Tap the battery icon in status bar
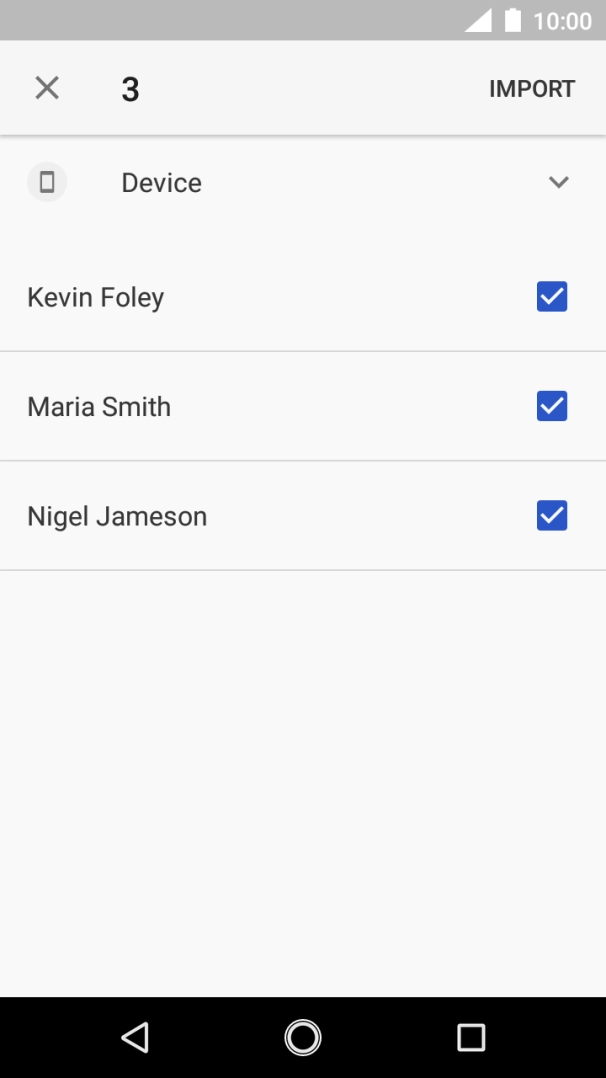This screenshot has height=1078, width=606. pyautogui.click(x=513, y=21)
